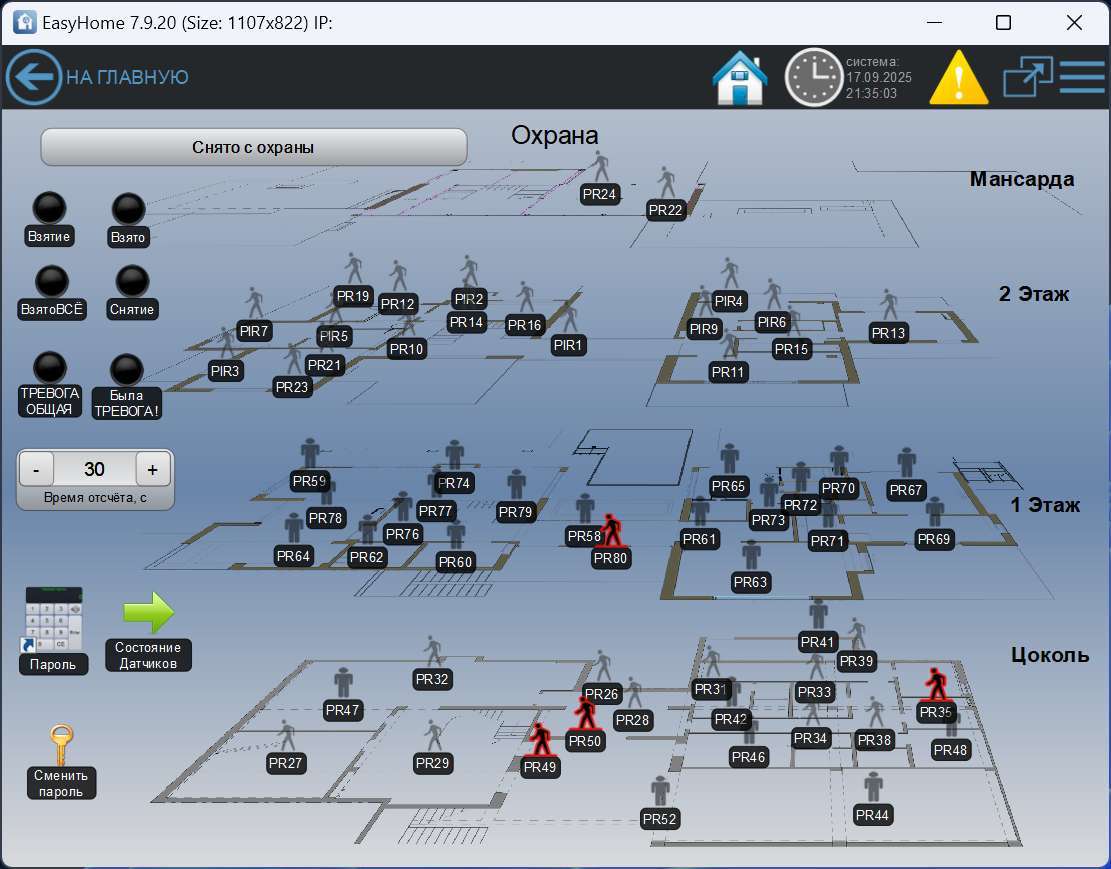
Task: Increase countdown time with plus button
Action: point(152,469)
